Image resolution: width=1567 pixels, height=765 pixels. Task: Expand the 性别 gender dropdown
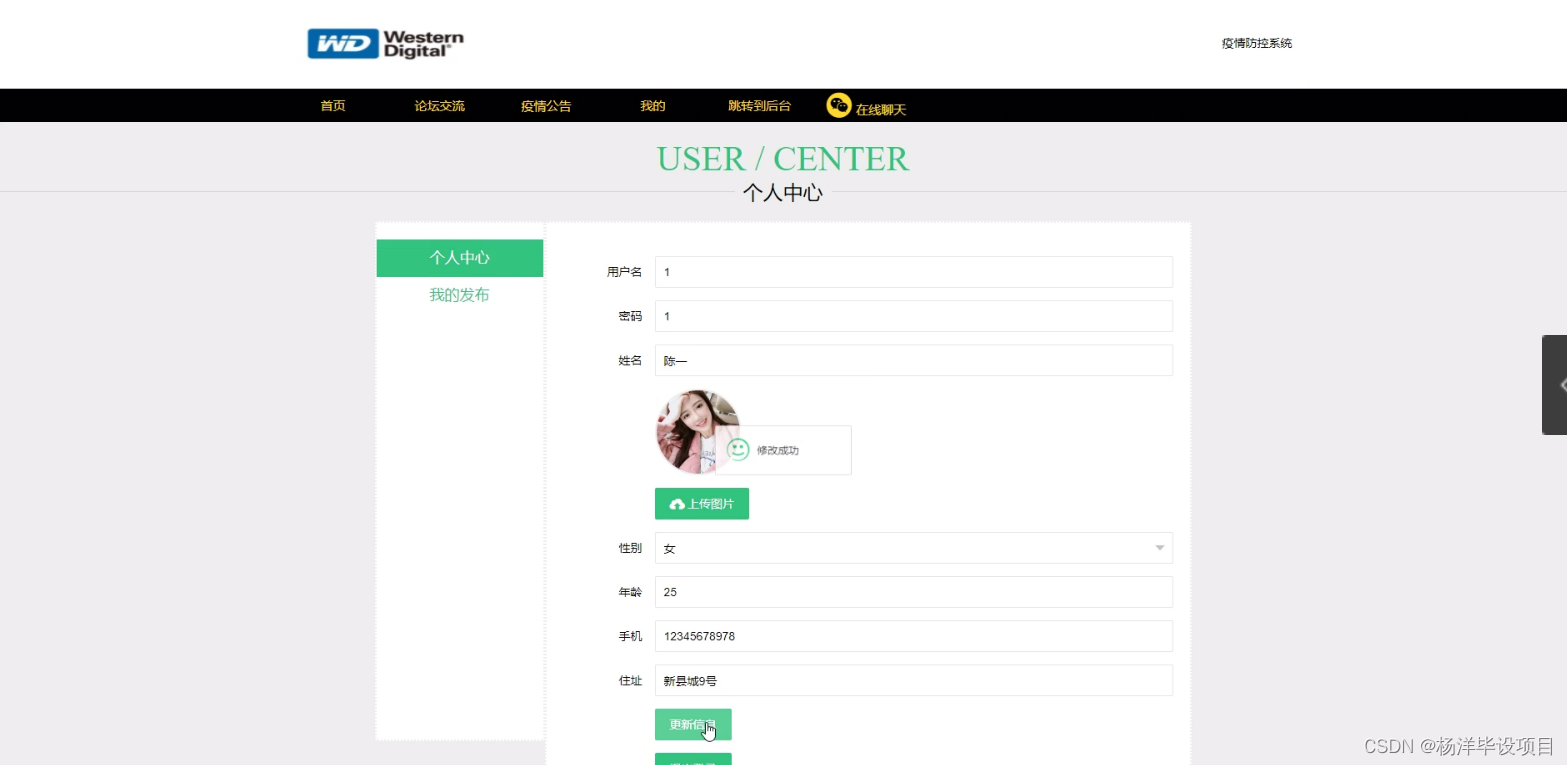[x=1158, y=548]
